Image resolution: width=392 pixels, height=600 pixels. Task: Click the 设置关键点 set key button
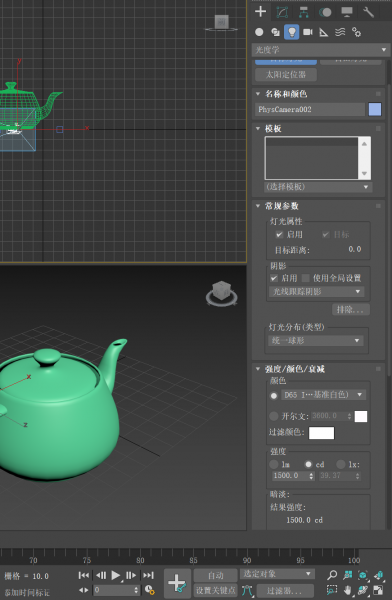pyautogui.click(x=216, y=590)
